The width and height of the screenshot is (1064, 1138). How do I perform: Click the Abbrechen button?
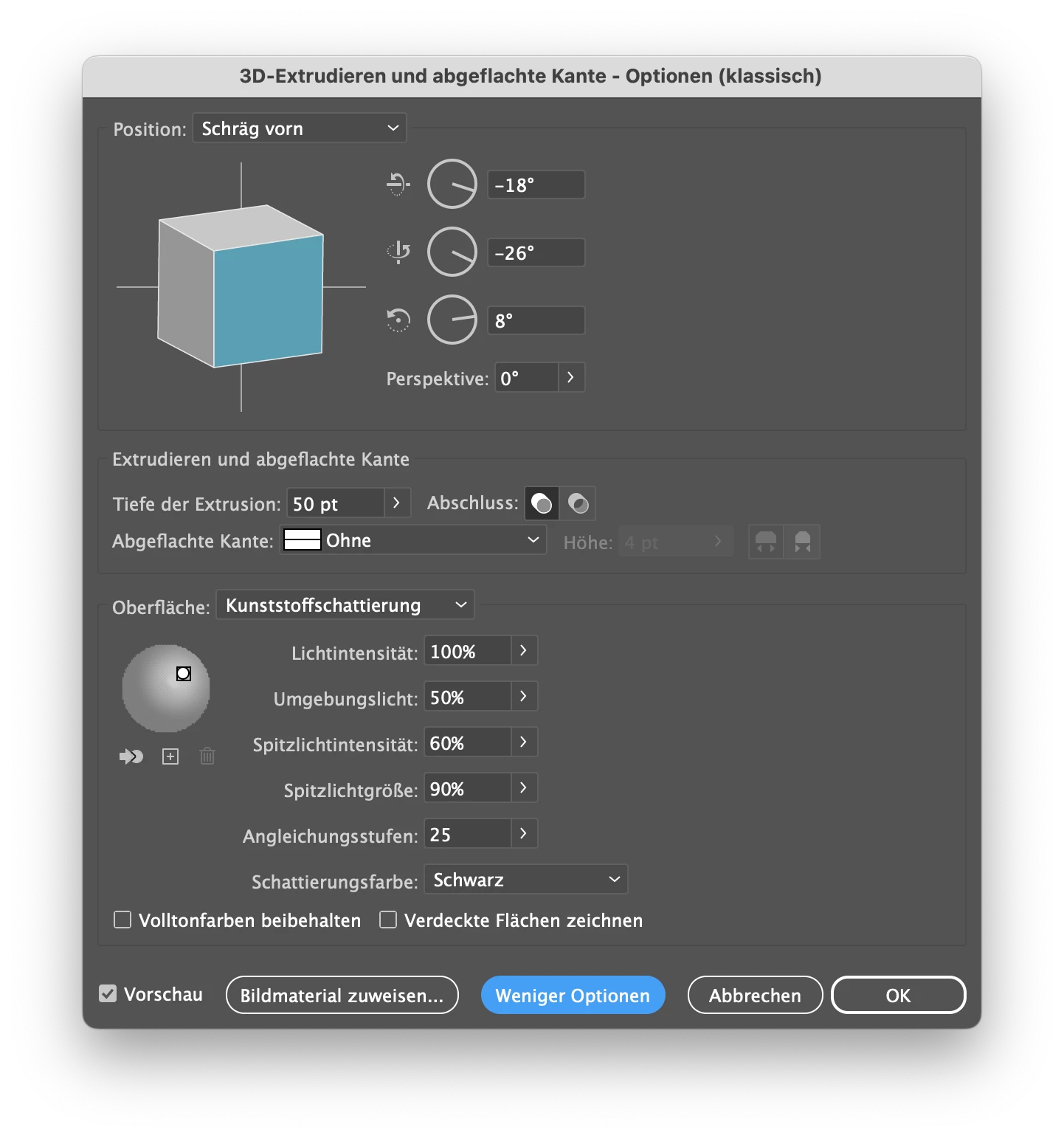(x=755, y=996)
